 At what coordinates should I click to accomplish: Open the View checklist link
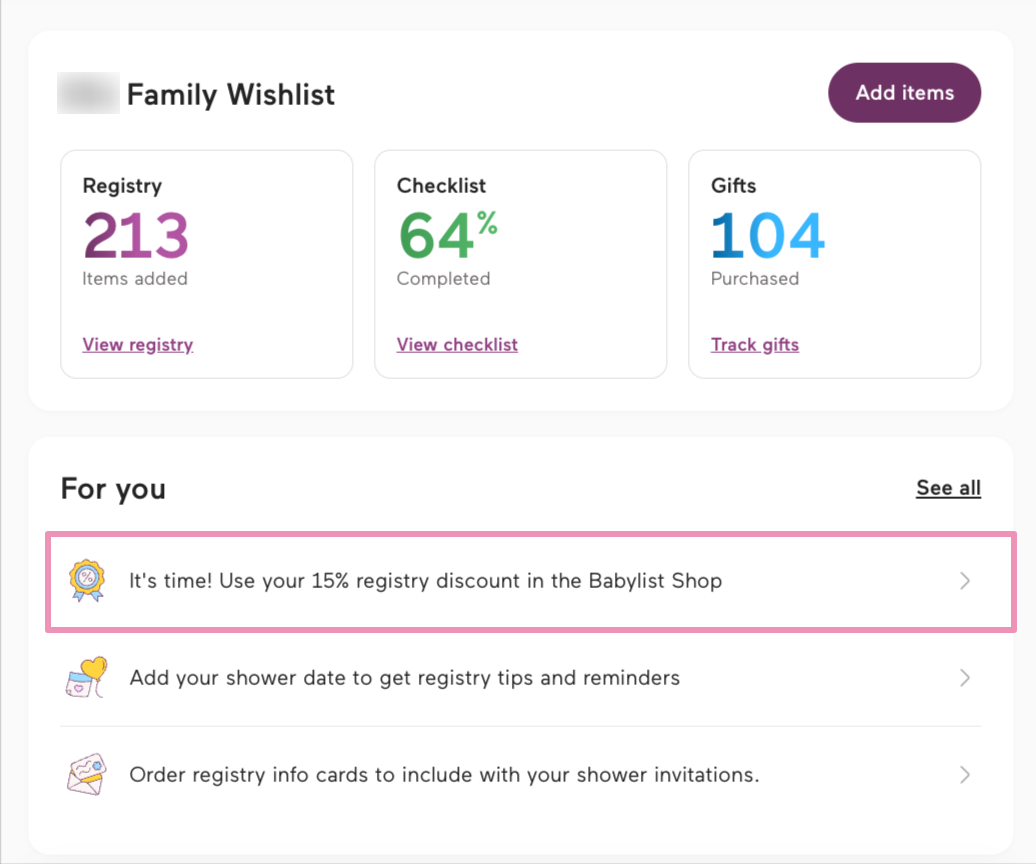click(457, 344)
